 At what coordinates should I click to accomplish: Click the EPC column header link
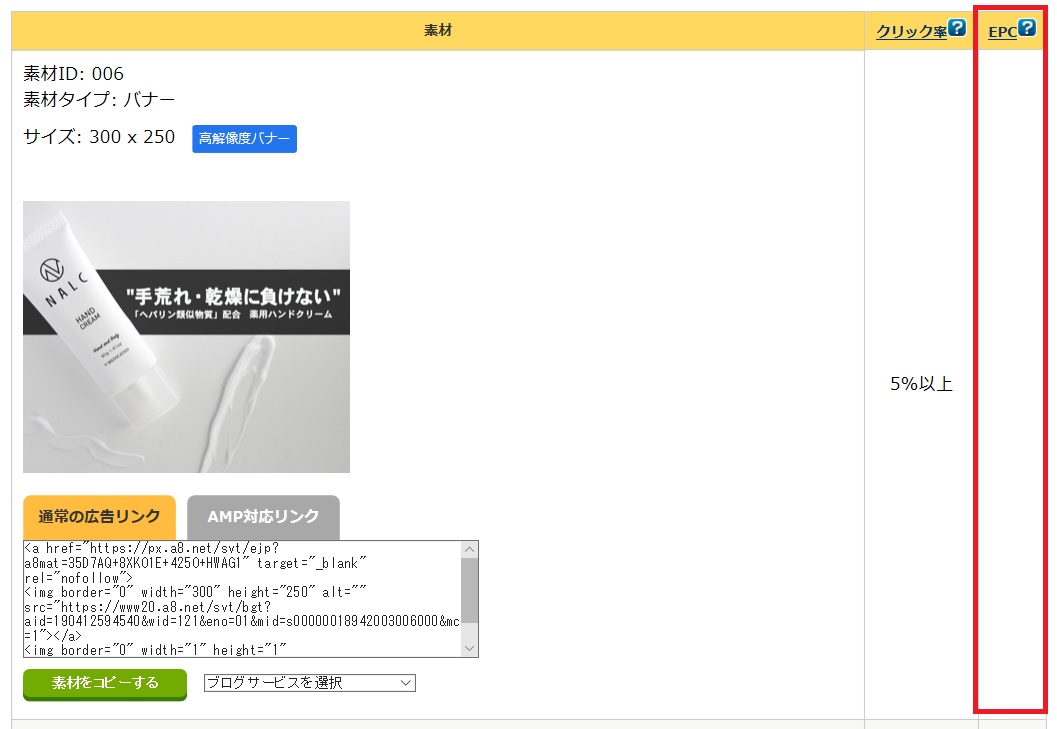1001,32
